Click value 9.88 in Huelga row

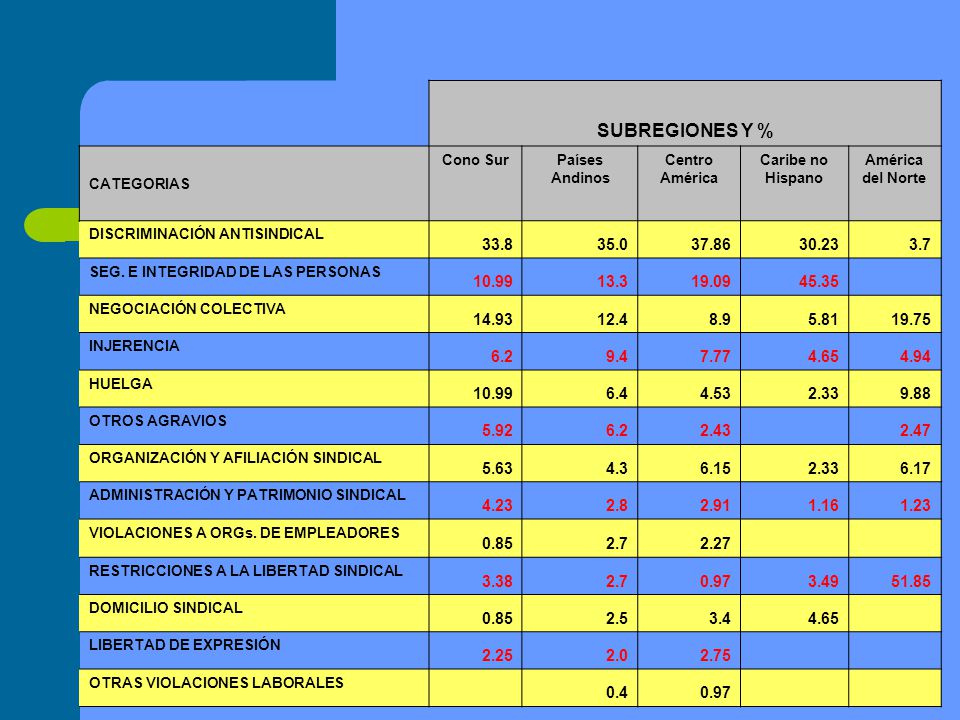[915, 394]
